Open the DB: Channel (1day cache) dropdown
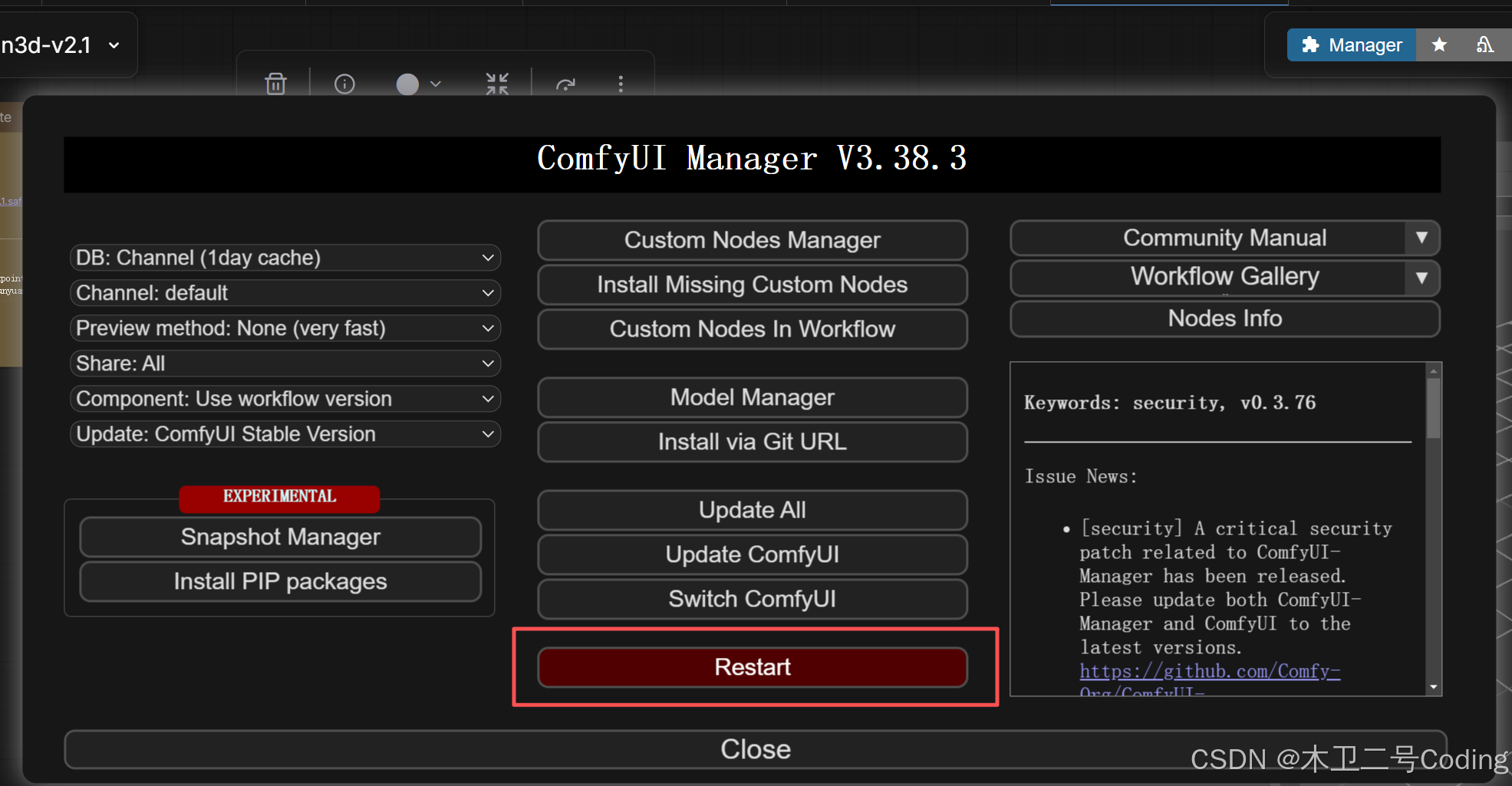The image size is (1512, 786). pyautogui.click(x=285, y=258)
